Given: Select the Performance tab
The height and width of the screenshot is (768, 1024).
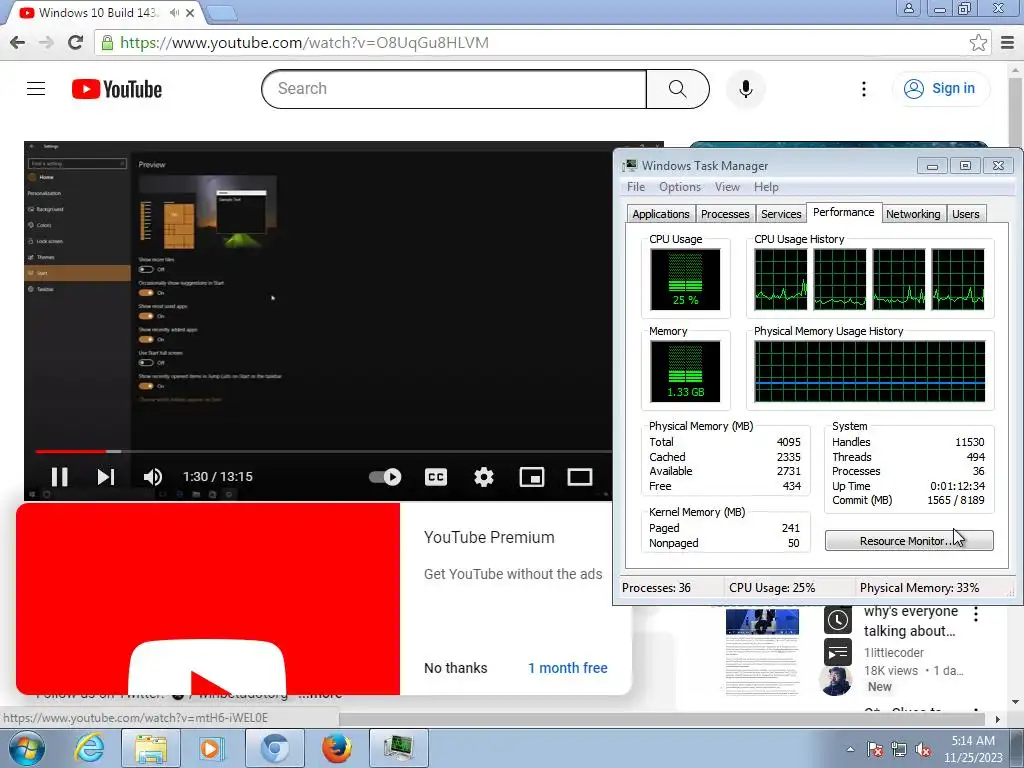Looking at the screenshot, I should [843, 212].
